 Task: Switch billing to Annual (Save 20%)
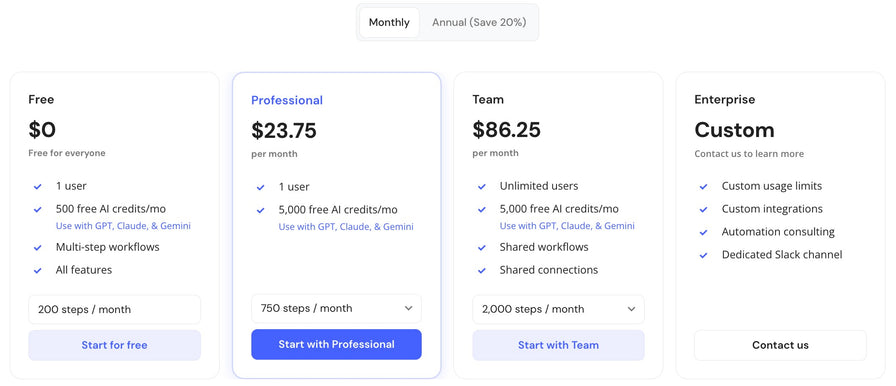click(479, 23)
